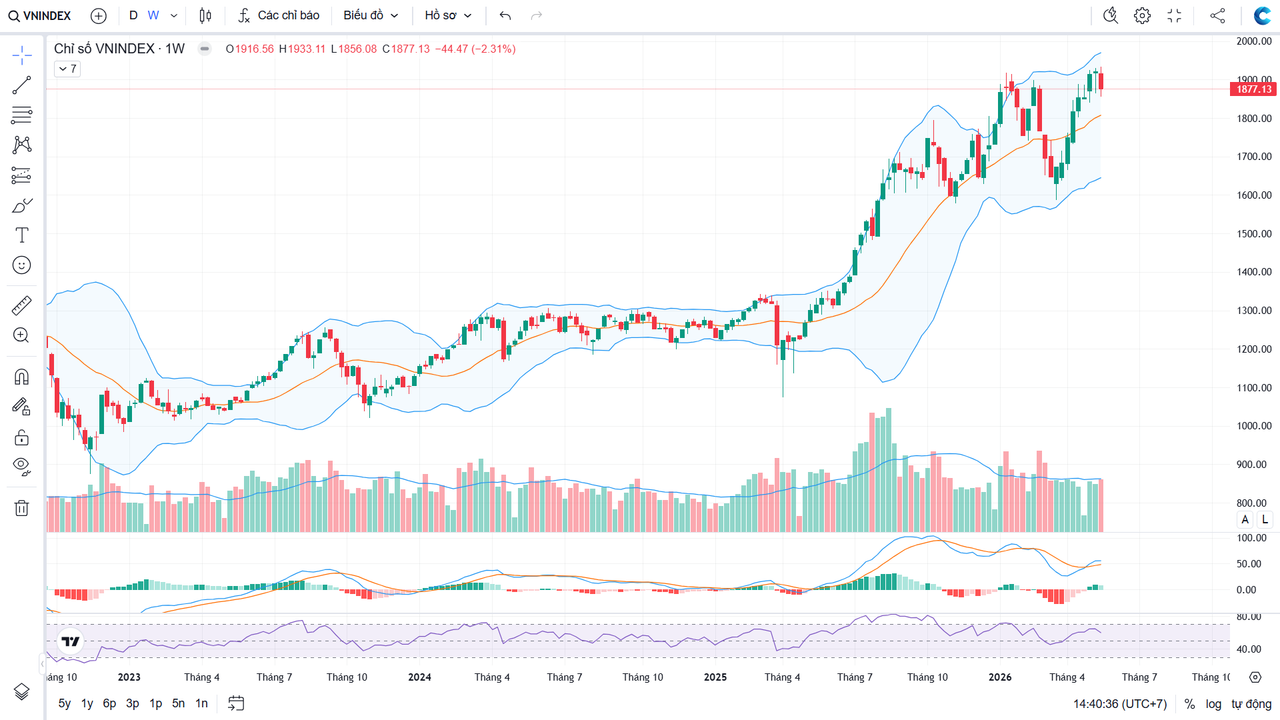
Task: Toggle the A auto scale button
Action: [1245, 519]
